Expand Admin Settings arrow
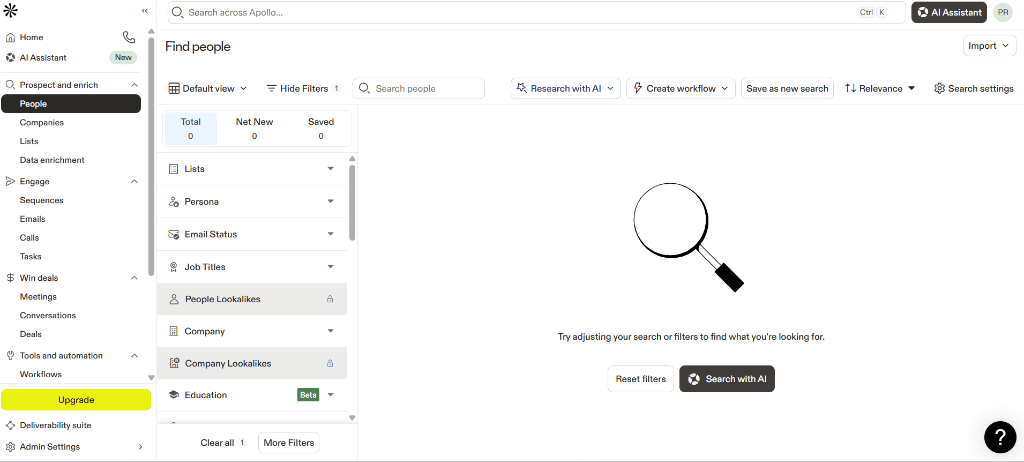 pos(140,447)
